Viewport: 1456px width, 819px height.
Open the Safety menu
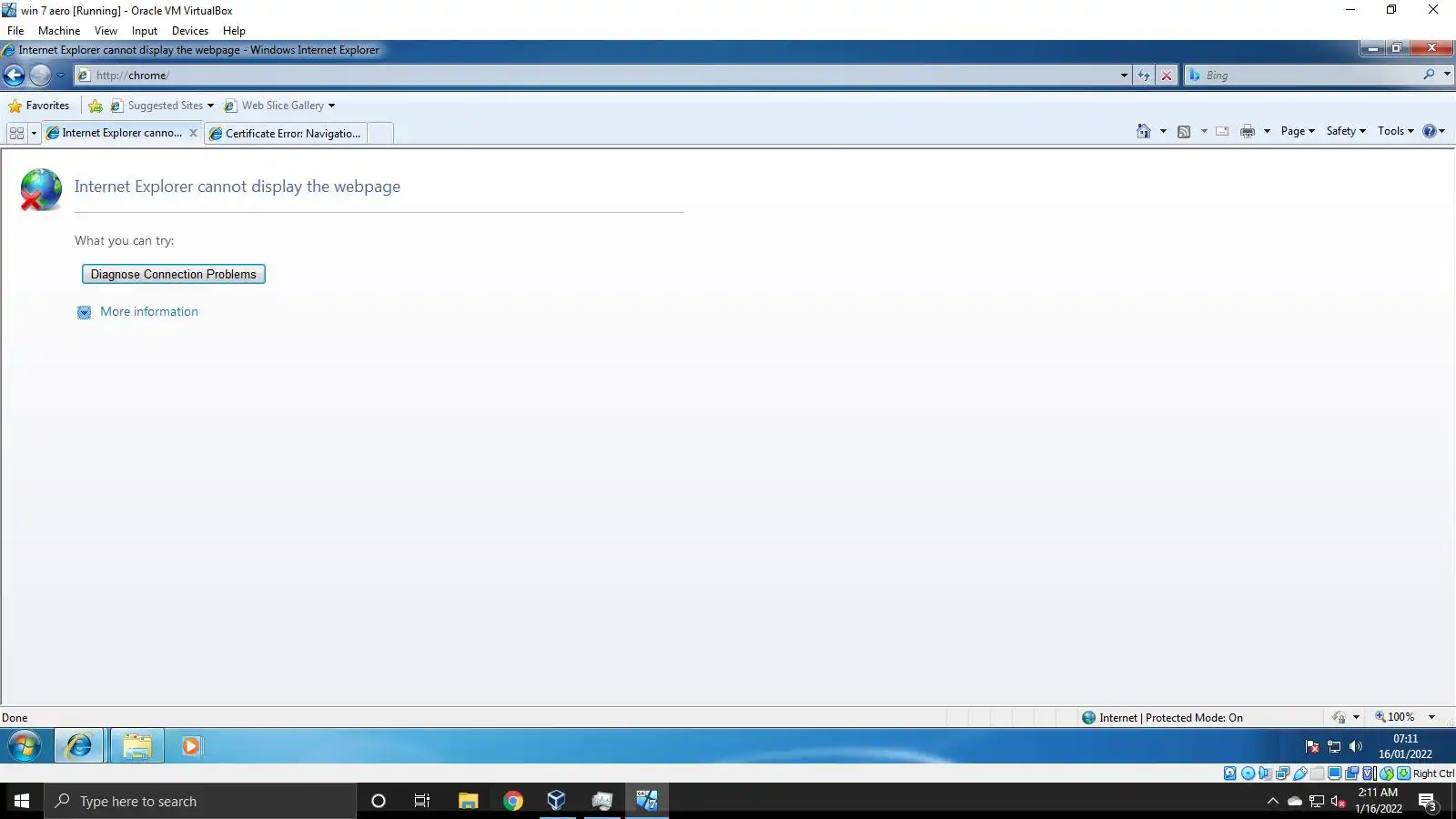pyautogui.click(x=1346, y=131)
